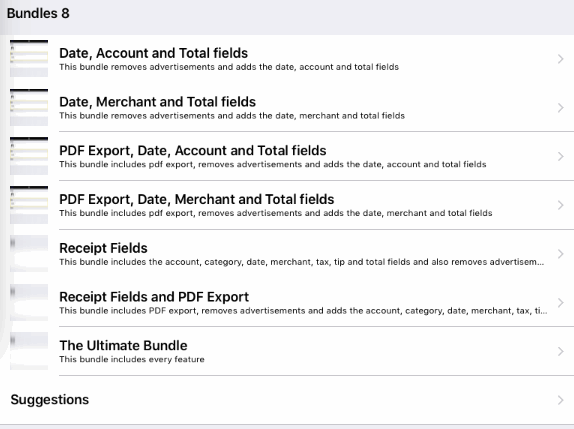Tap The Ultimate Bundle chevron arrow

pos(560,351)
